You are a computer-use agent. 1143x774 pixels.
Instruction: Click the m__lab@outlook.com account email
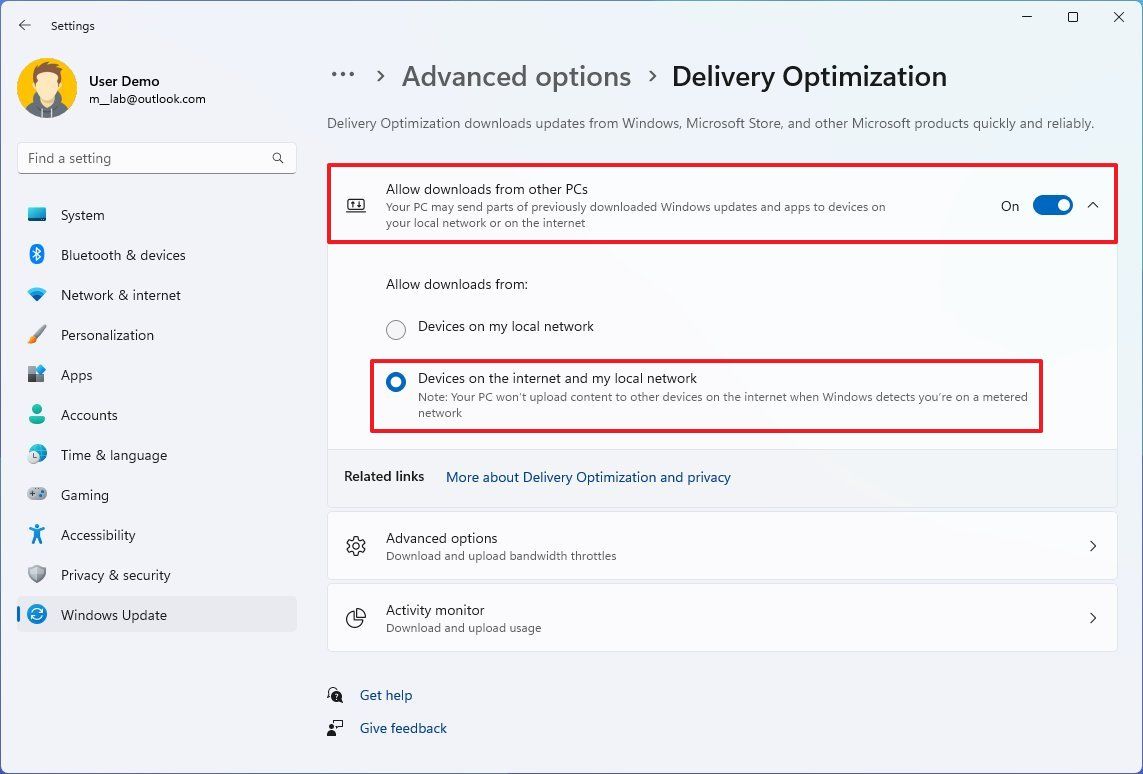pyautogui.click(x=147, y=99)
